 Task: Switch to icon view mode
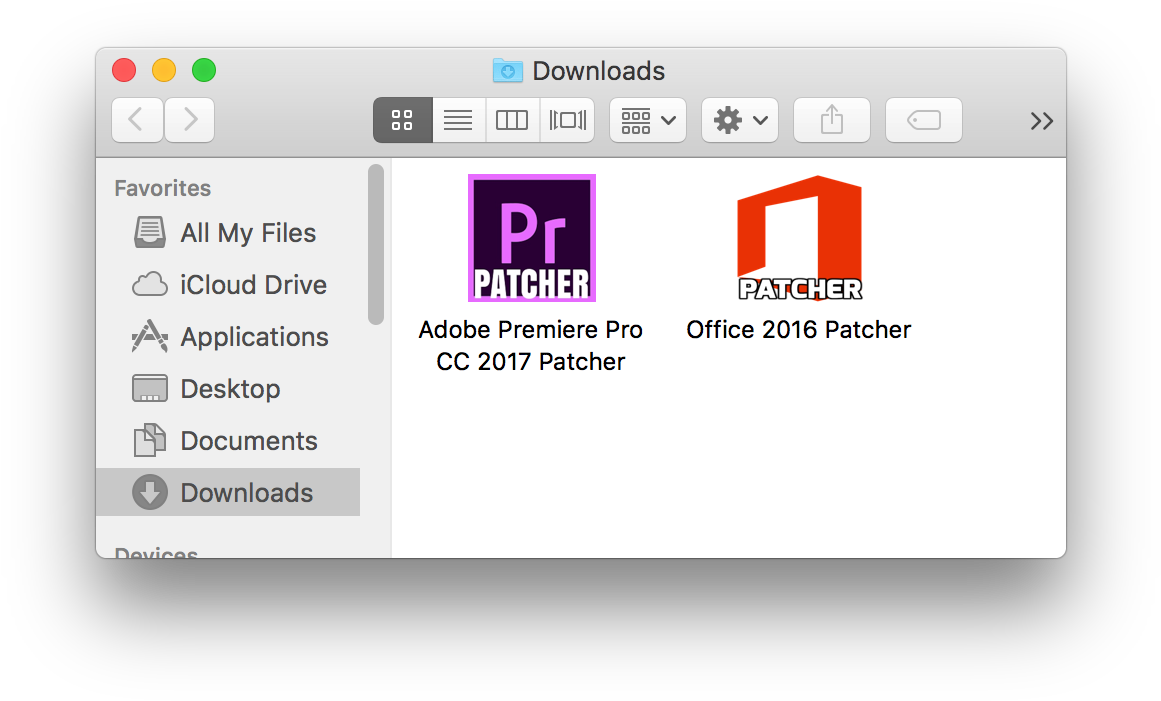pyautogui.click(x=403, y=121)
